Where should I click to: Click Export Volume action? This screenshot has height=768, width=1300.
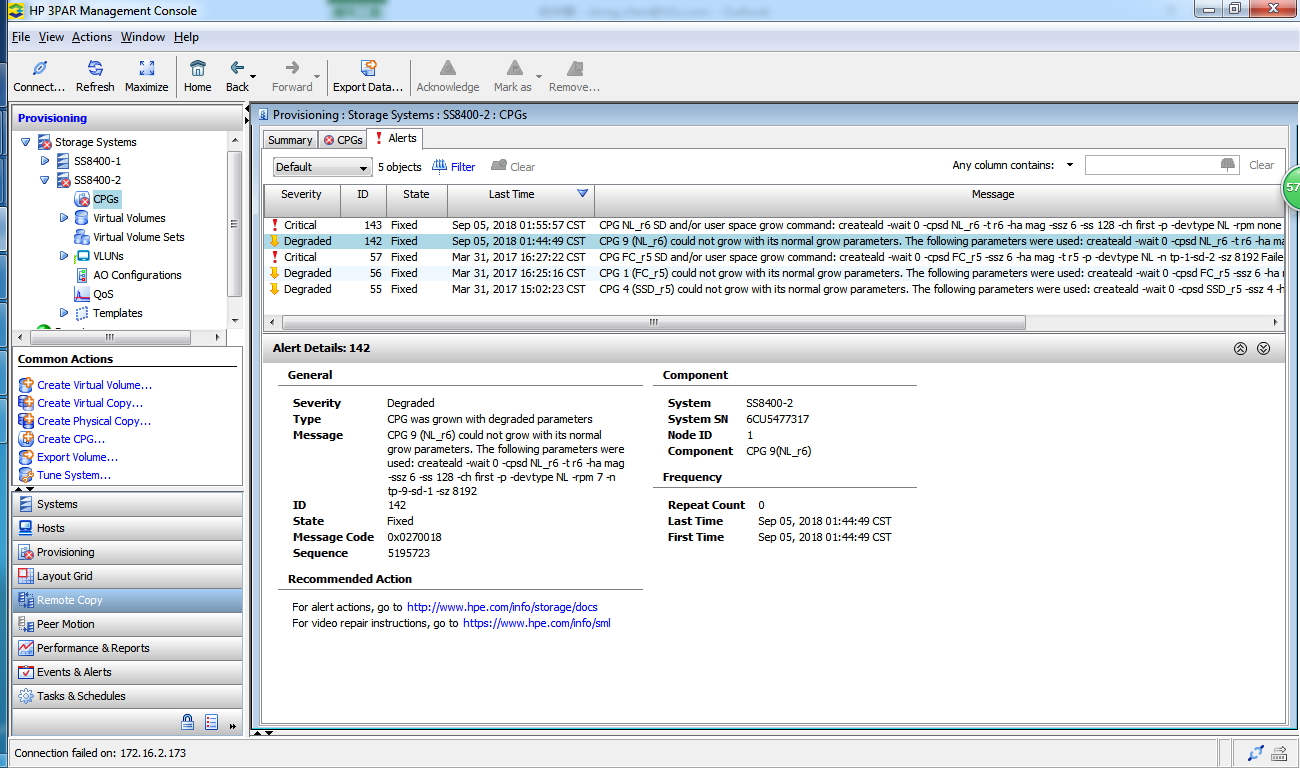coord(68,457)
